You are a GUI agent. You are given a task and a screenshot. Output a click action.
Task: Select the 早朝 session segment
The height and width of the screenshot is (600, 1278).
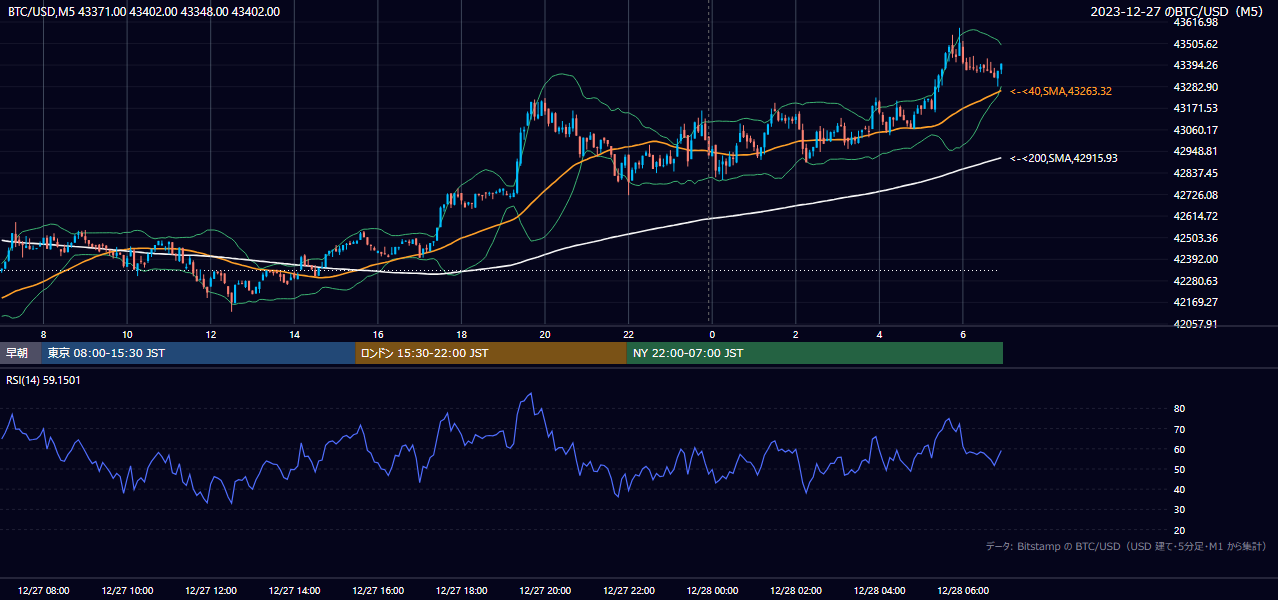(x=21, y=353)
